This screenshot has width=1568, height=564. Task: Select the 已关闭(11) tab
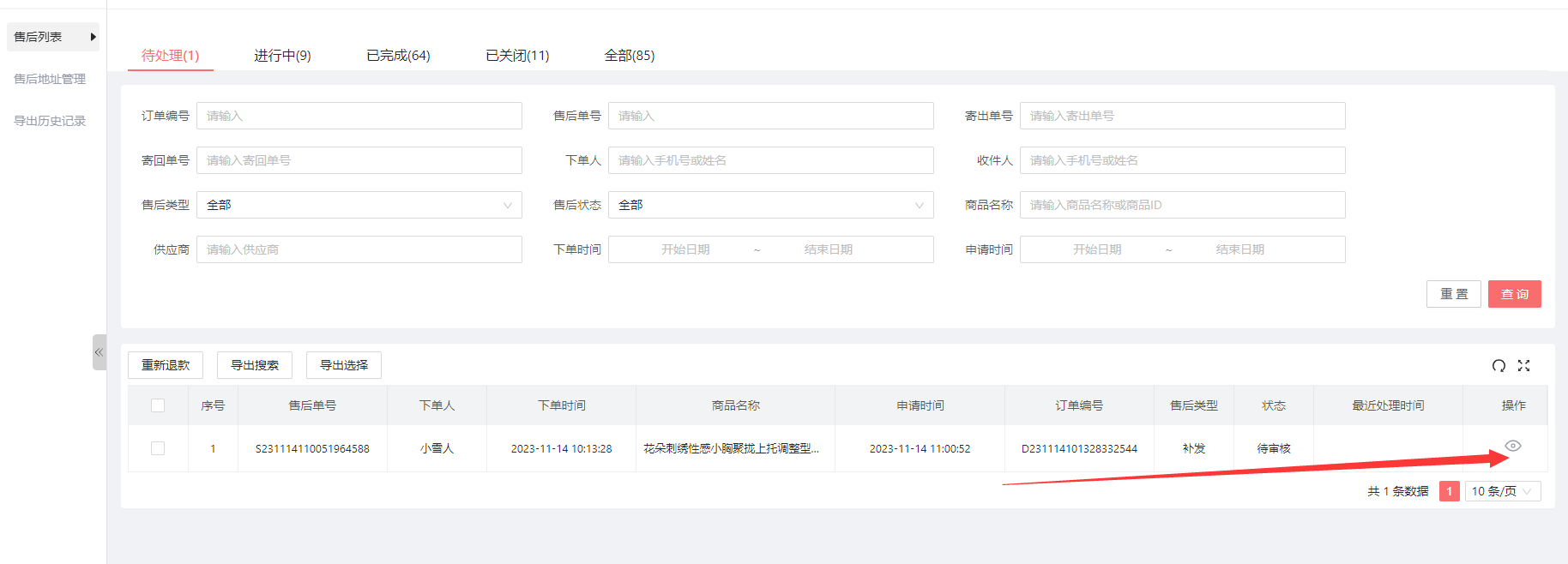pyautogui.click(x=517, y=56)
